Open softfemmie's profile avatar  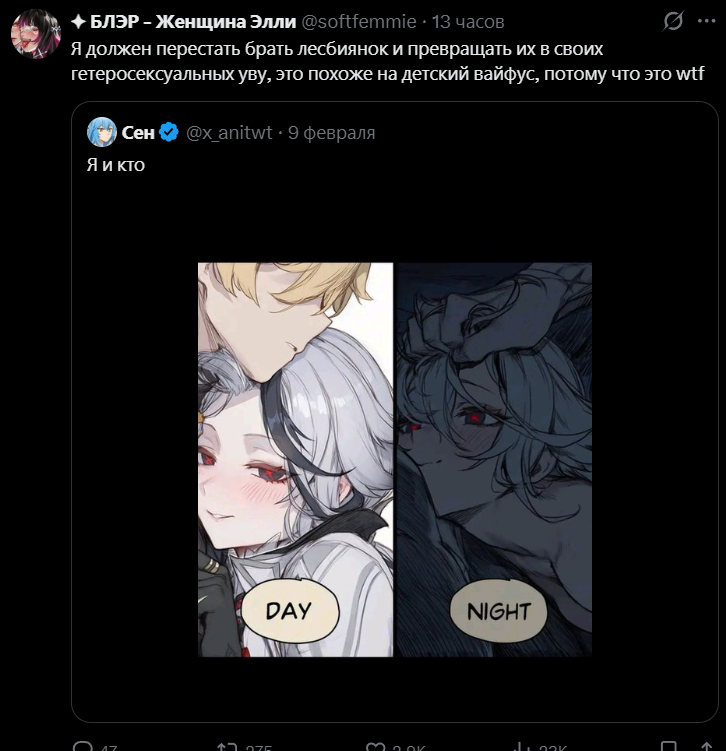(x=36, y=35)
